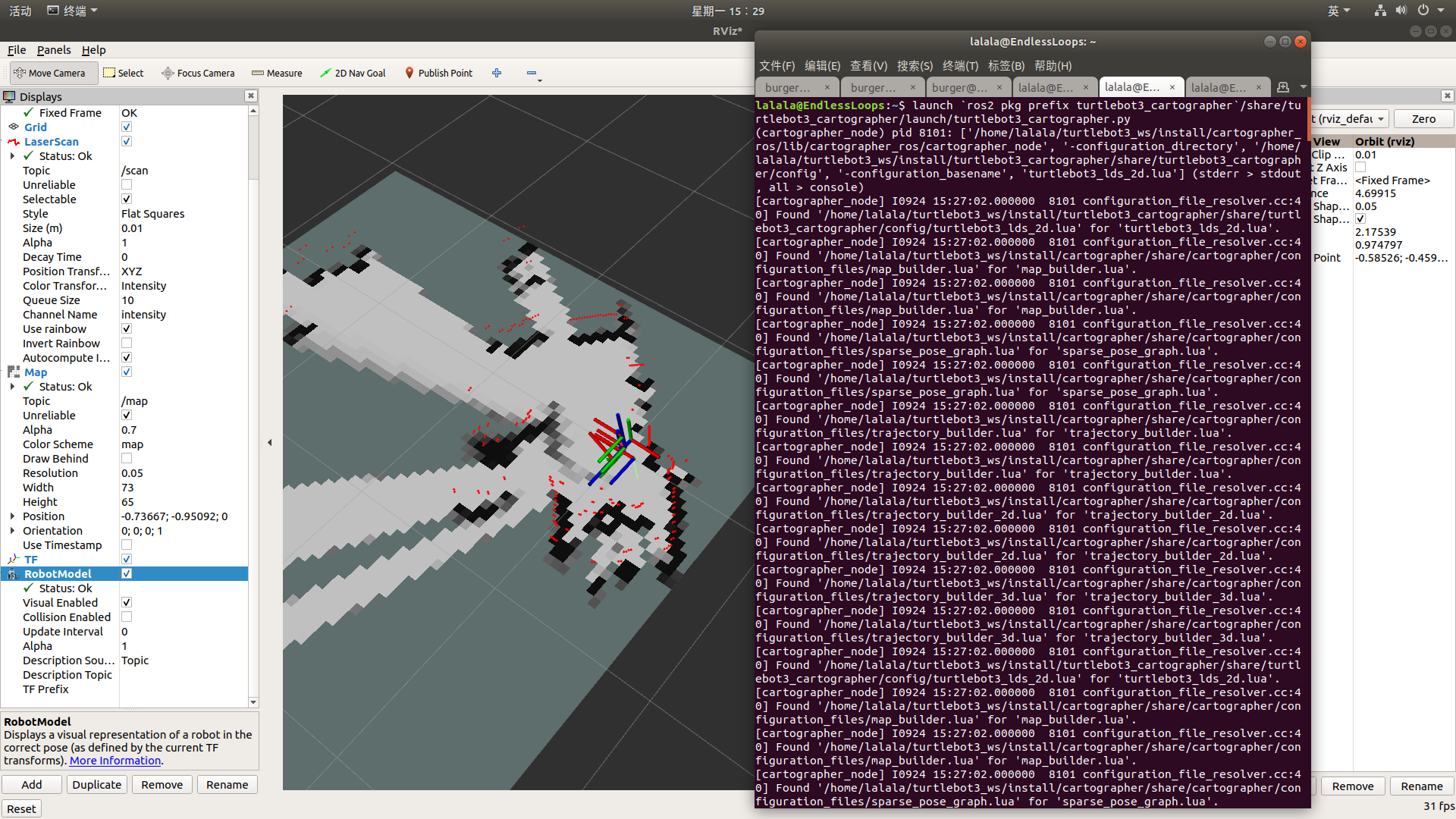
Task: Close the Views panel
Action: click(1448, 96)
